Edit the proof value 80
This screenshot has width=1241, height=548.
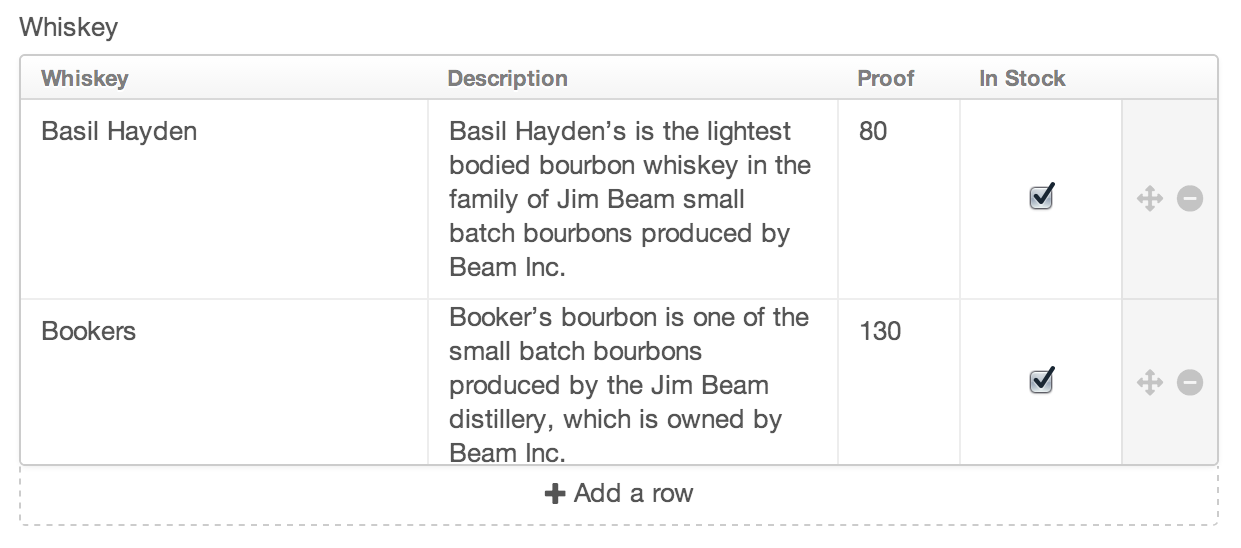tap(873, 131)
